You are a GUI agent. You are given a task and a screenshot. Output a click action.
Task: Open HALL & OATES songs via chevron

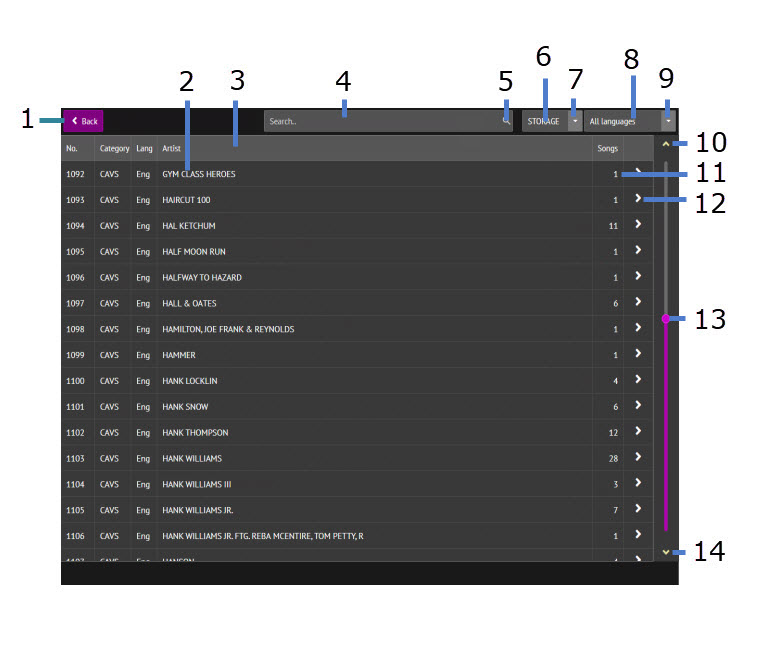637,303
